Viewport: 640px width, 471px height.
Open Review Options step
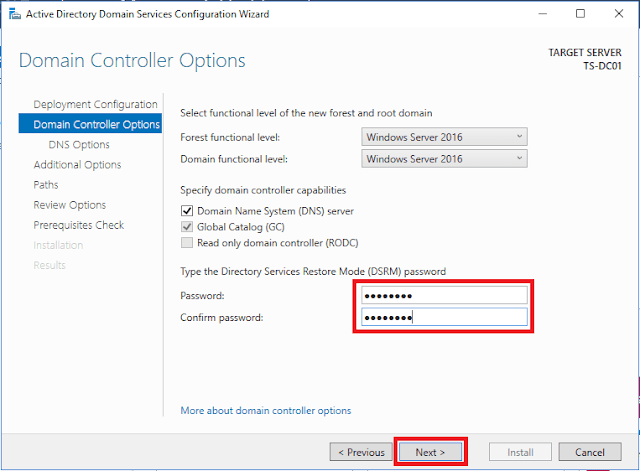[69, 205]
